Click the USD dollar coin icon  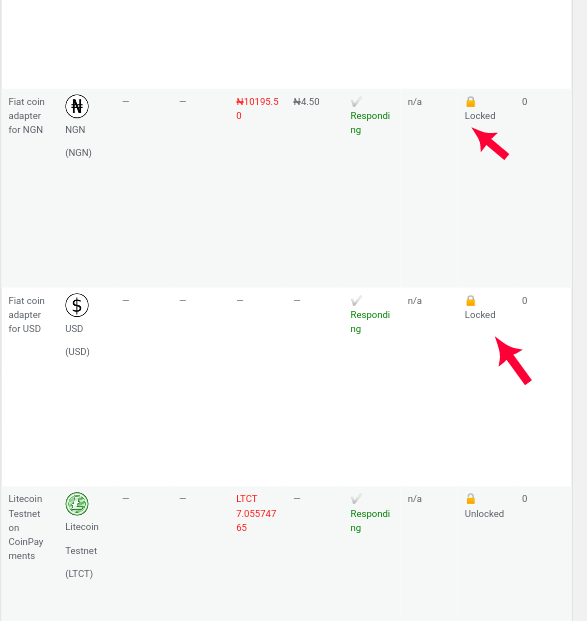pyautogui.click(x=77, y=305)
